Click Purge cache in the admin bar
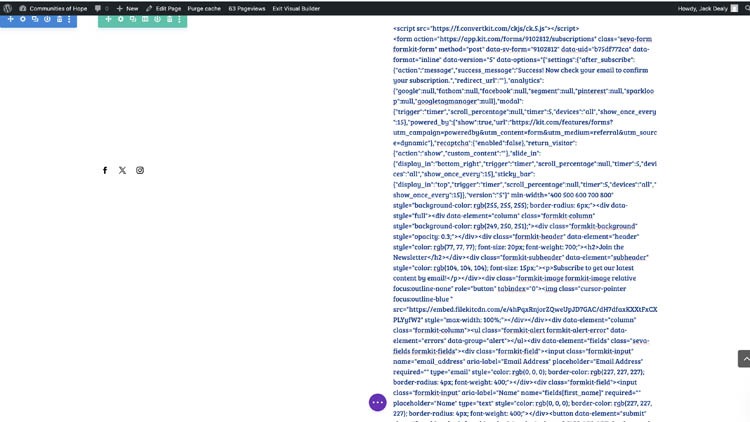This screenshot has height=422, width=750. pyautogui.click(x=204, y=8)
